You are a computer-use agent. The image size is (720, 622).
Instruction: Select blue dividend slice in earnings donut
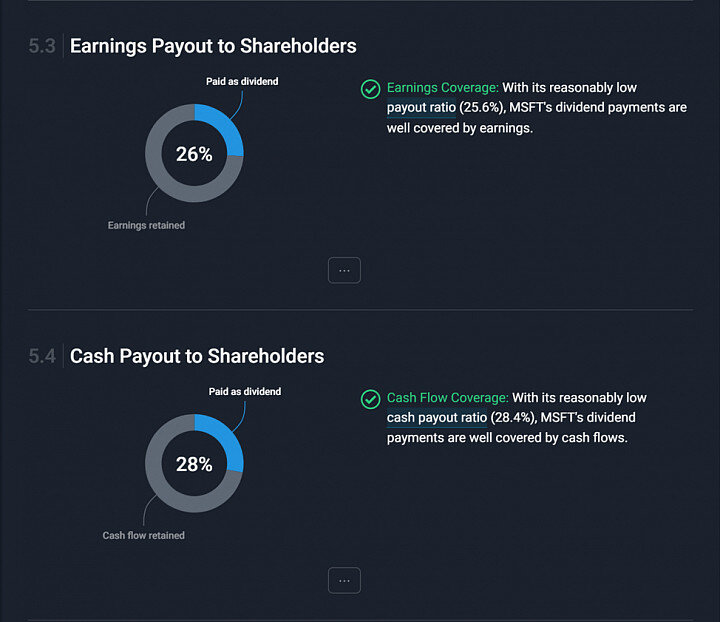click(225, 127)
